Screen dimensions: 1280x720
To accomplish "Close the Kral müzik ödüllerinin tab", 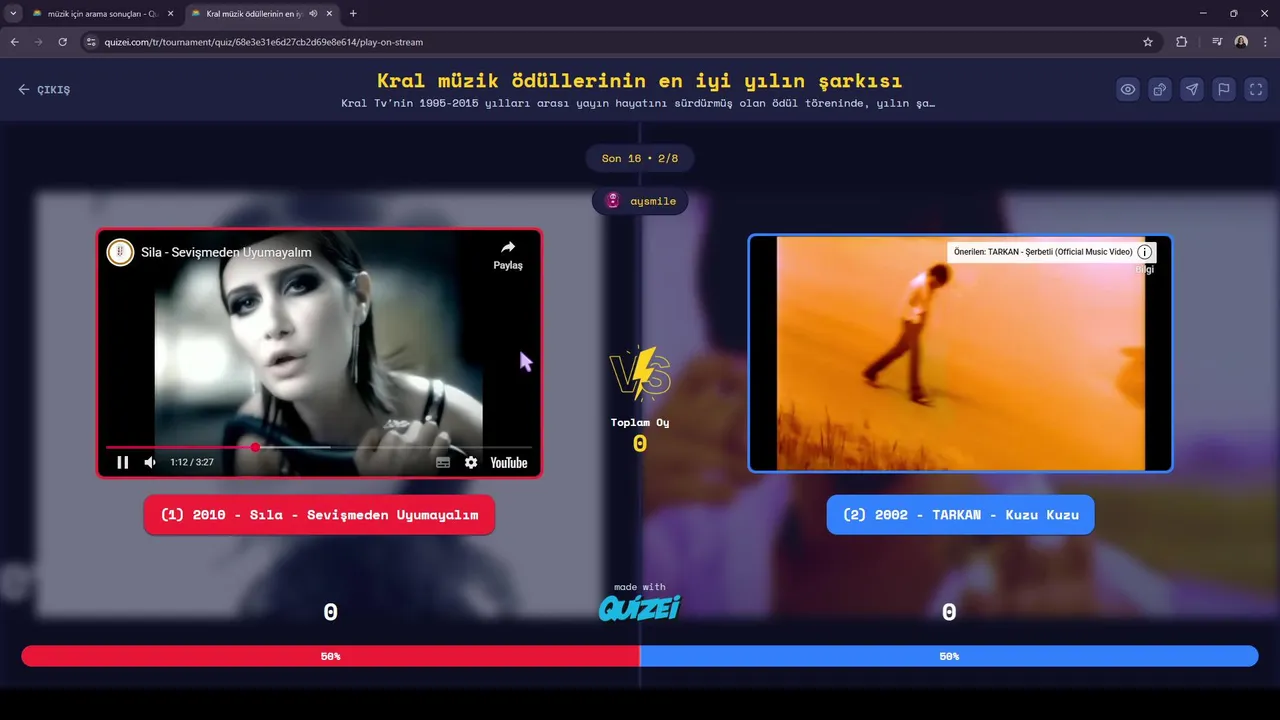I will 329,14.
